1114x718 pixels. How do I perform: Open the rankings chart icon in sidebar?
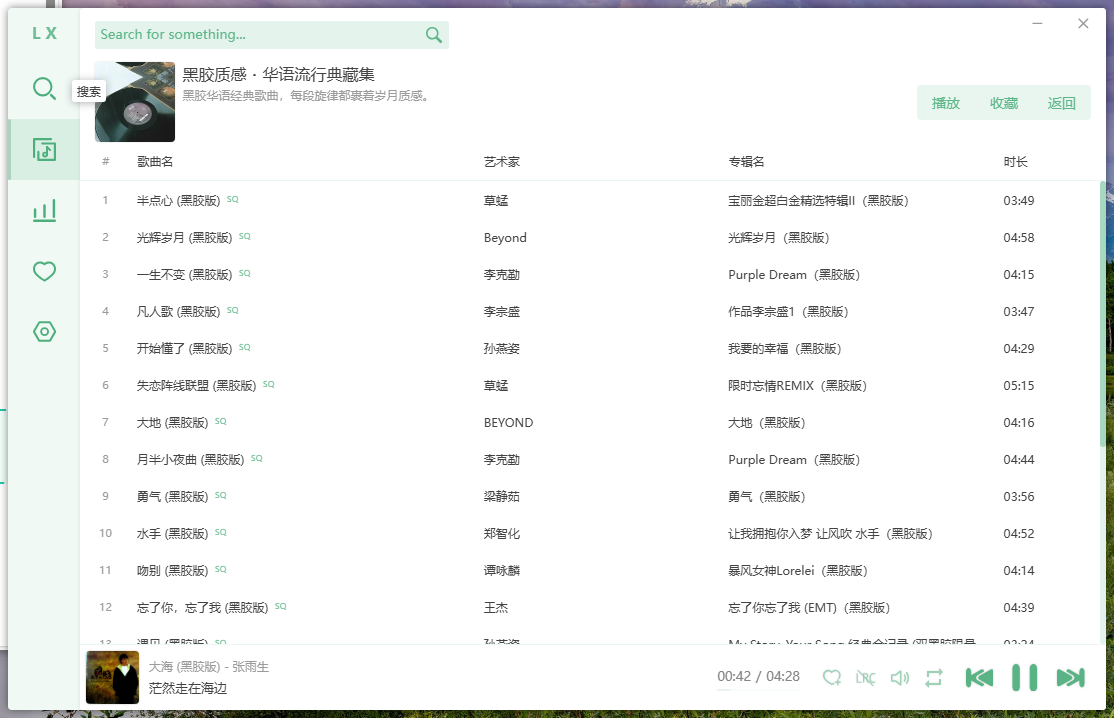click(44, 210)
